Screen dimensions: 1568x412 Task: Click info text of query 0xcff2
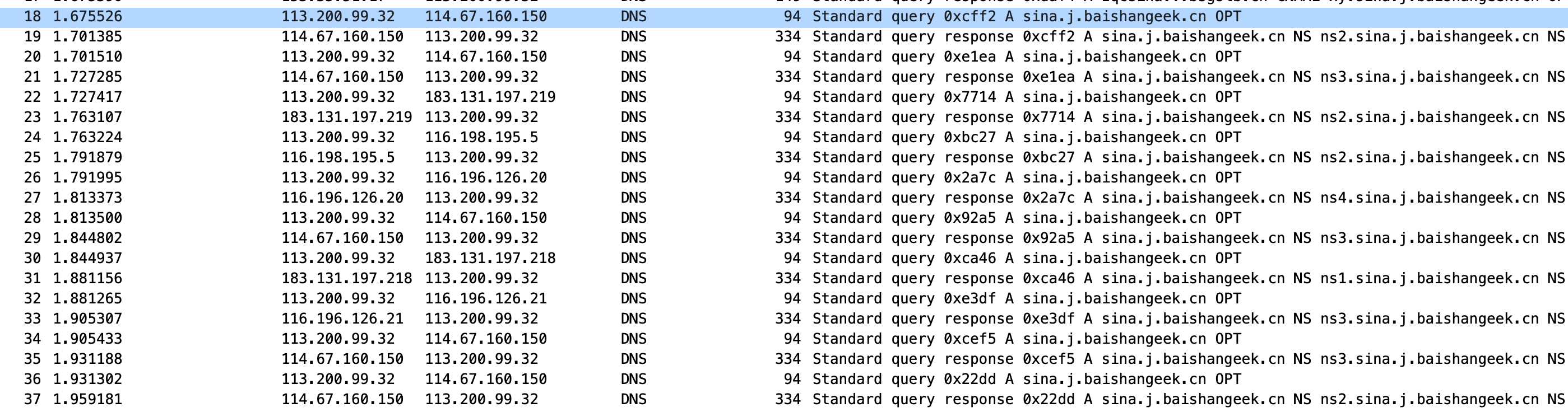click(1026, 17)
